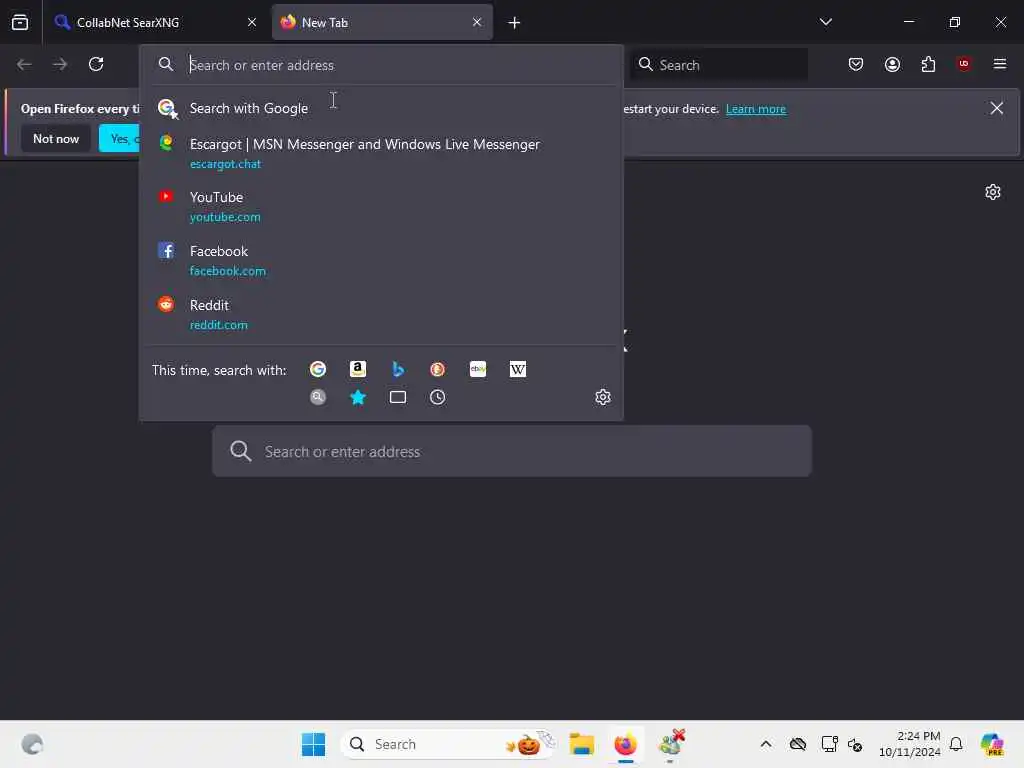This screenshot has width=1024, height=768.
Task: Search bookmarks with star icon
Action: tap(358, 397)
